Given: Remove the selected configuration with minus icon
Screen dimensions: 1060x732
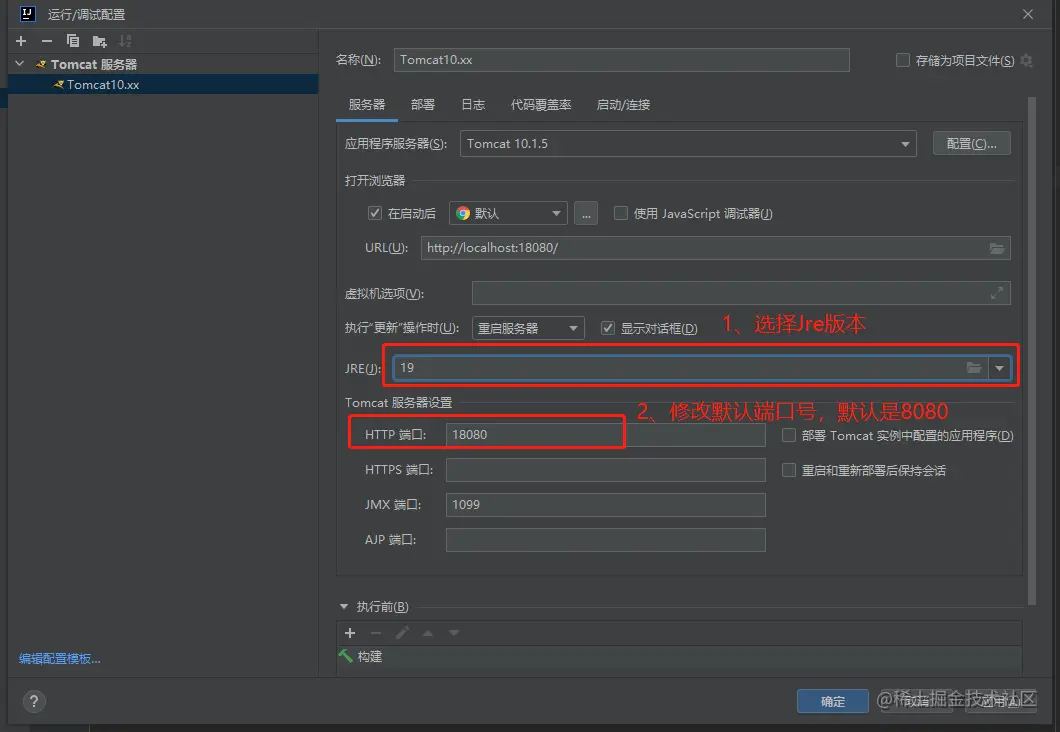Looking at the screenshot, I should coord(47,41).
